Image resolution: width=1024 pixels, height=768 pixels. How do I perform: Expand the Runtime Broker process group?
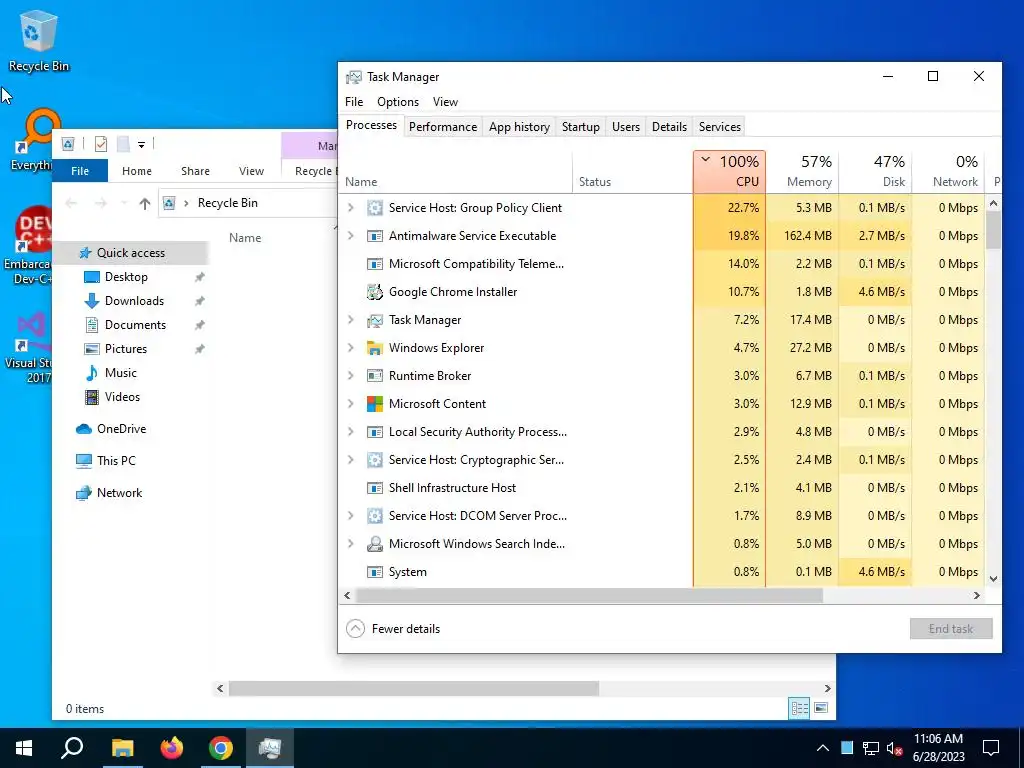click(x=351, y=376)
